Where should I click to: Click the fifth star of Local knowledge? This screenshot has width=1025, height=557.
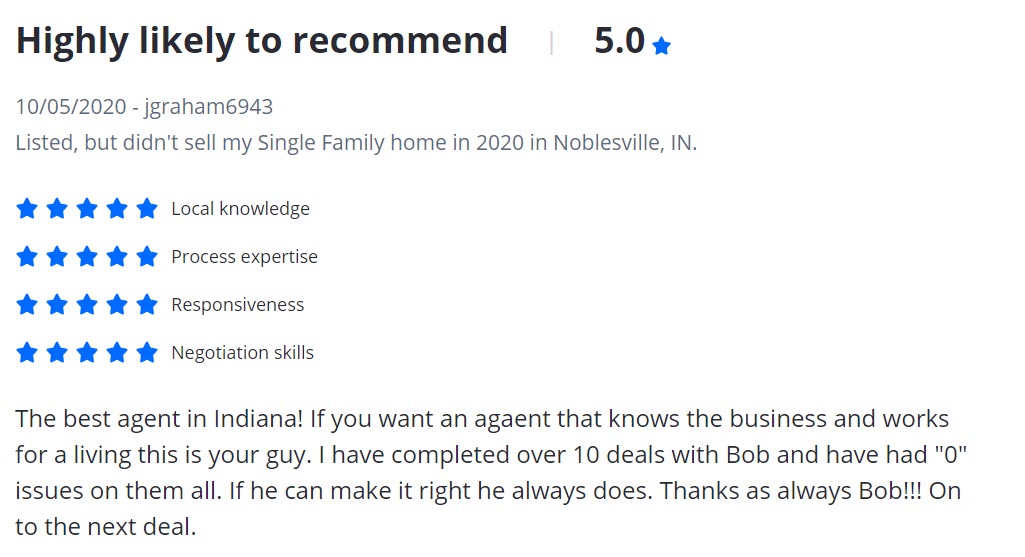point(147,209)
